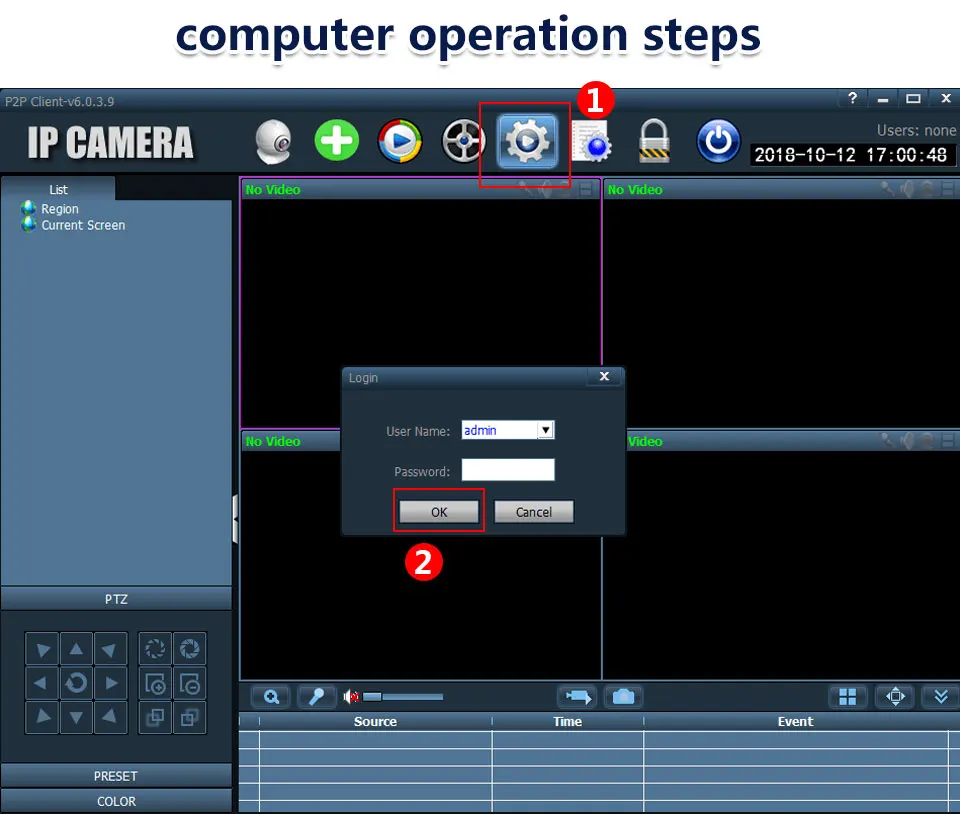Click the right focus squares icon
960x814 pixels.
click(190, 717)
